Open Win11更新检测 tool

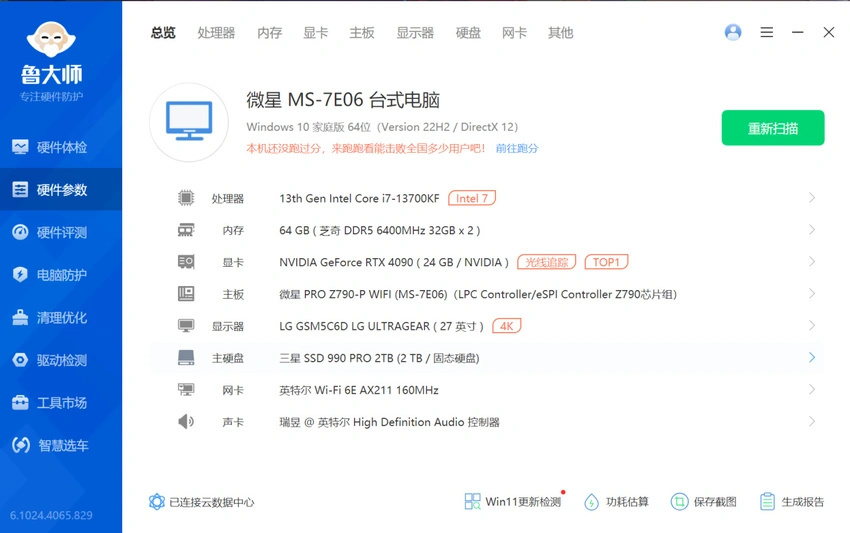(513, 502)
